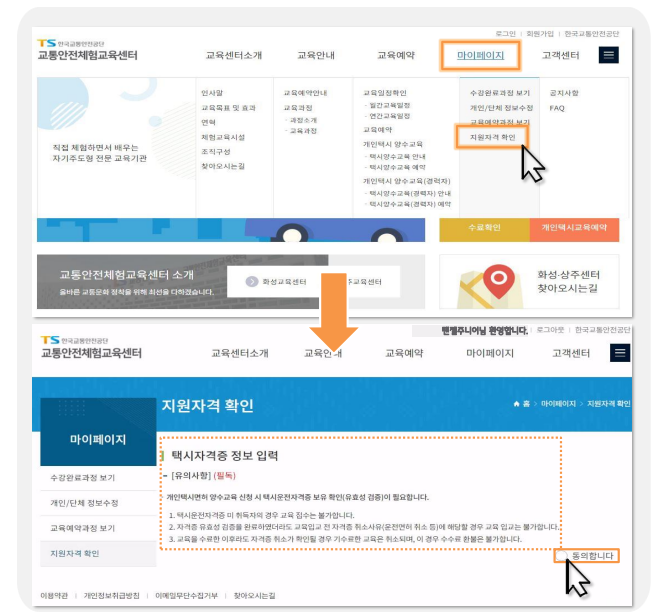664x613 pixels.
Task: Open 교육예약 menu in upper page navigation bar
Action: point(396,55)
